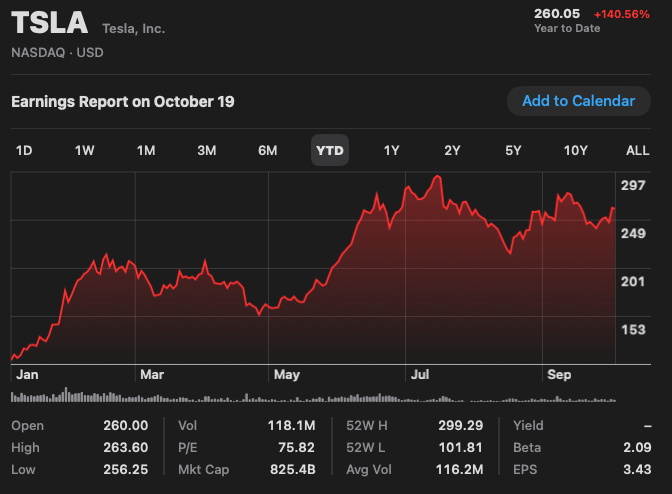Click the 201 price axis label
The width and height of the screenshot is (672, 494).
coord(633,281)
